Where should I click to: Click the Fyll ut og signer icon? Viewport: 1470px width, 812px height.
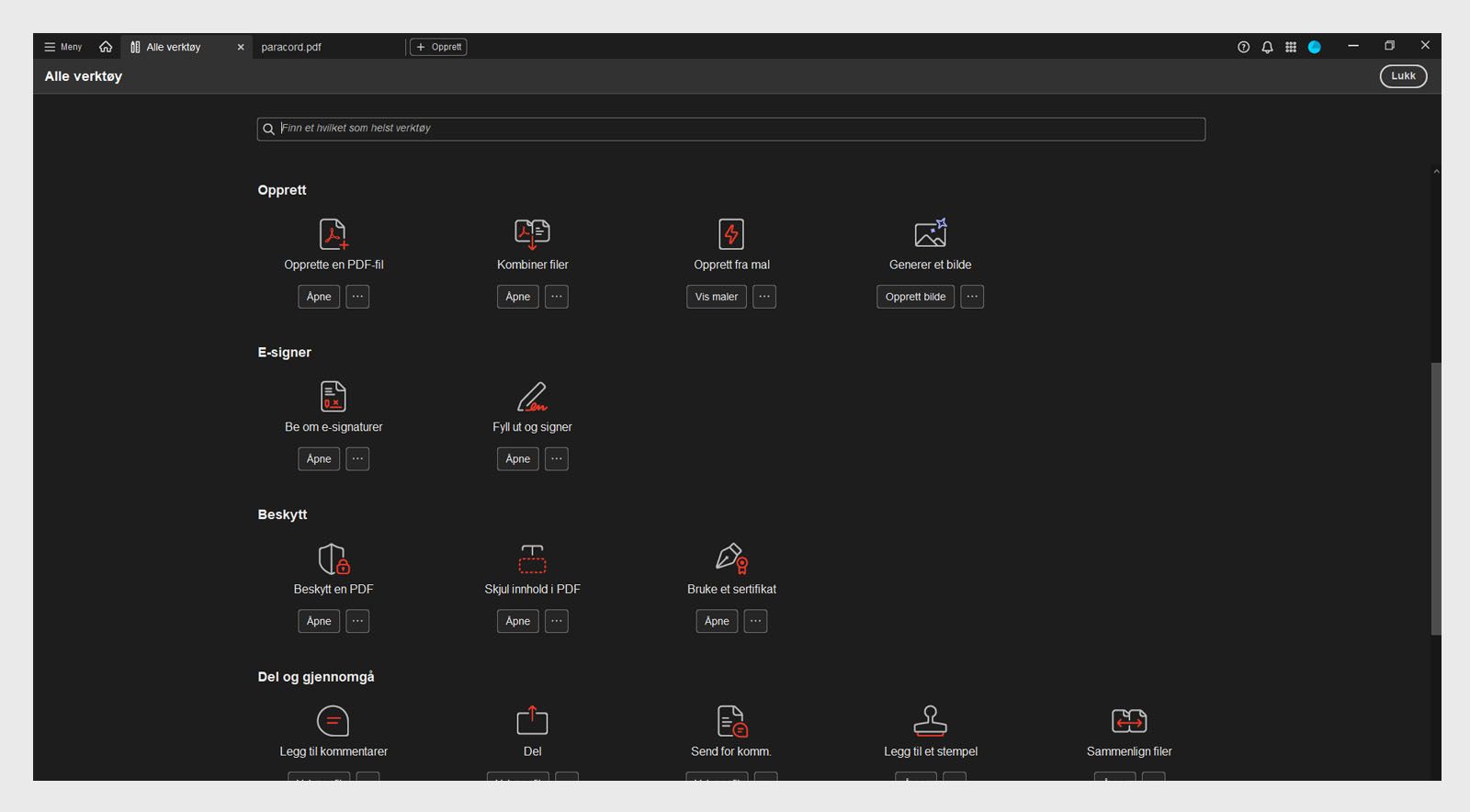(x=533, y=396)
